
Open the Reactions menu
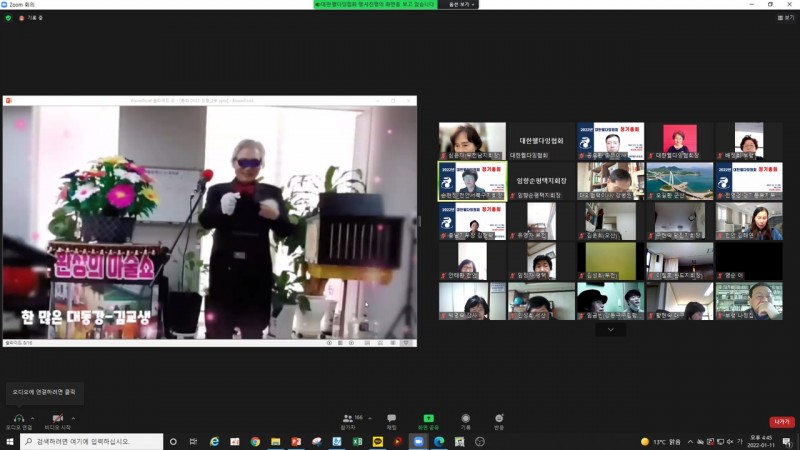tap(499, 418)
